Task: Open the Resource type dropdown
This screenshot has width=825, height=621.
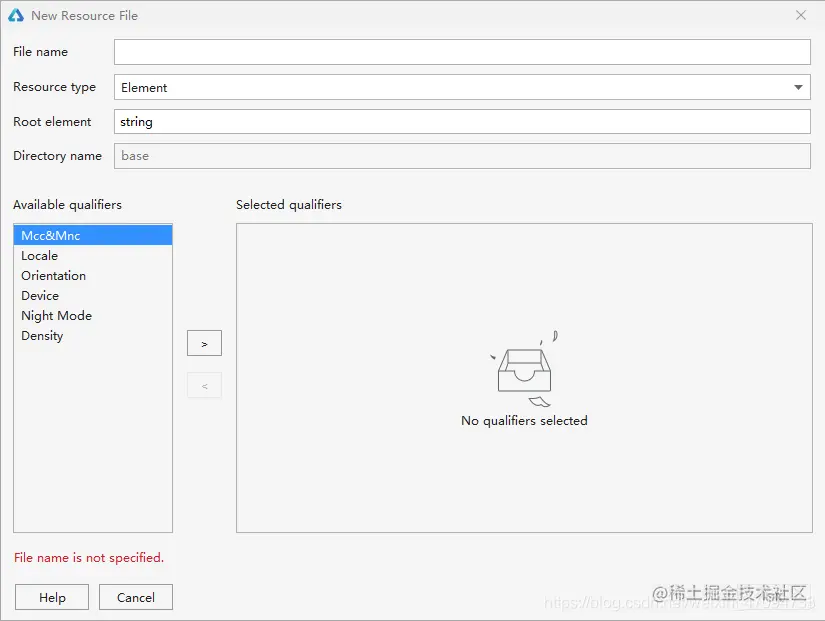Action: click(x=462, y=87)
